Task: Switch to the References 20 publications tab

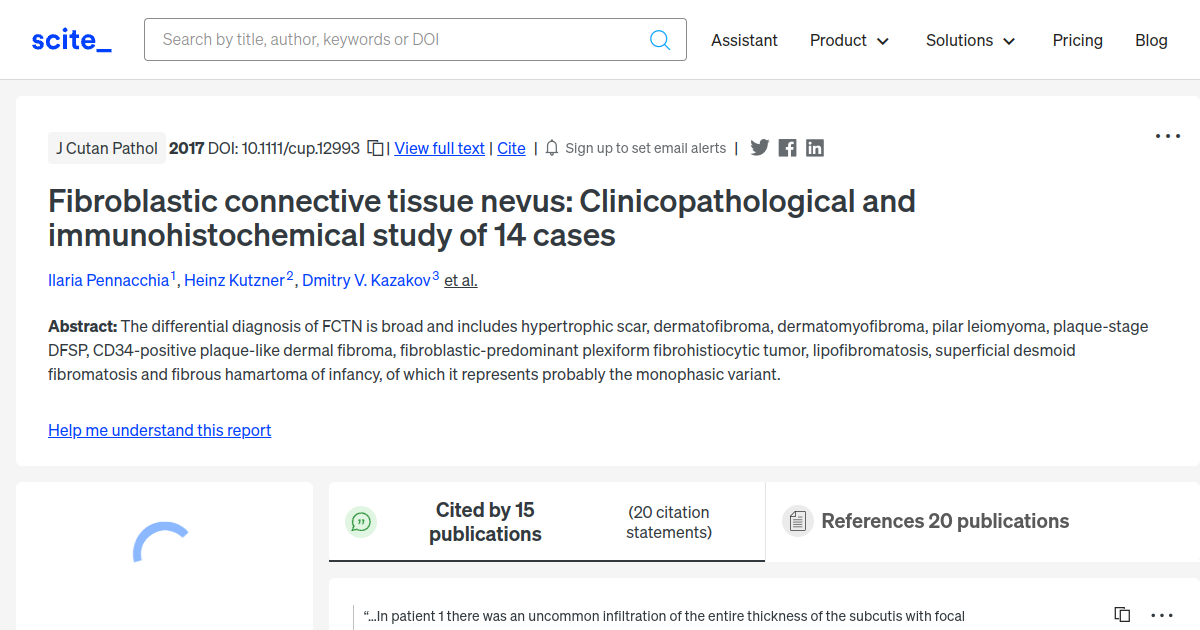Action: pos(945,521)
